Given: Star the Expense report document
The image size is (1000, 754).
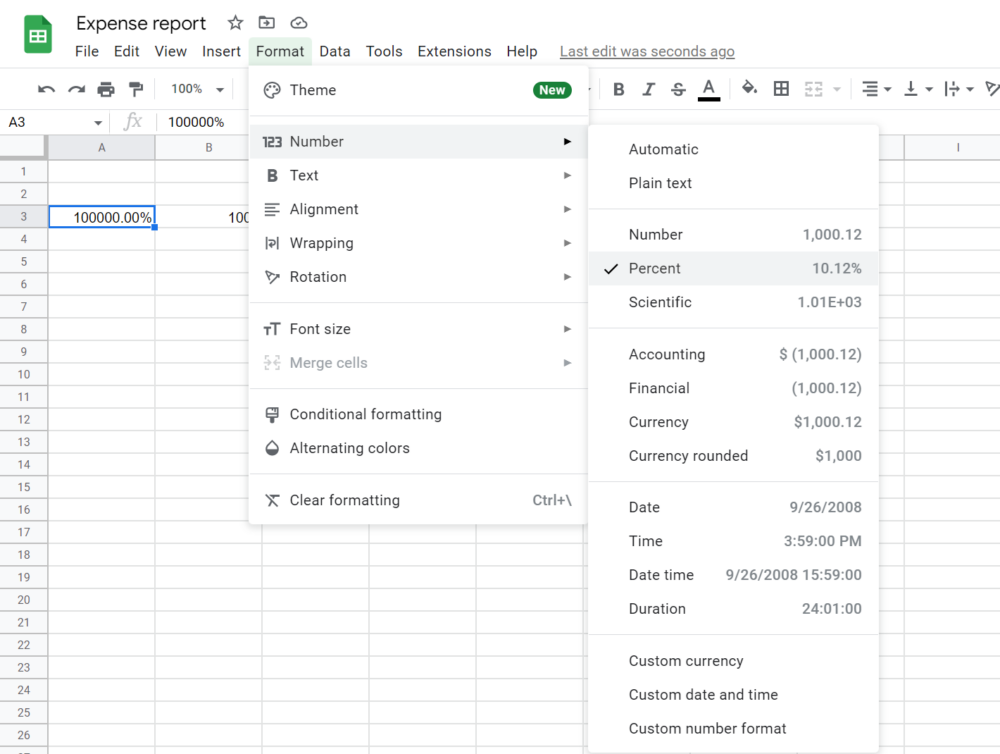Looking at the screenshot, I should point(235,22).
